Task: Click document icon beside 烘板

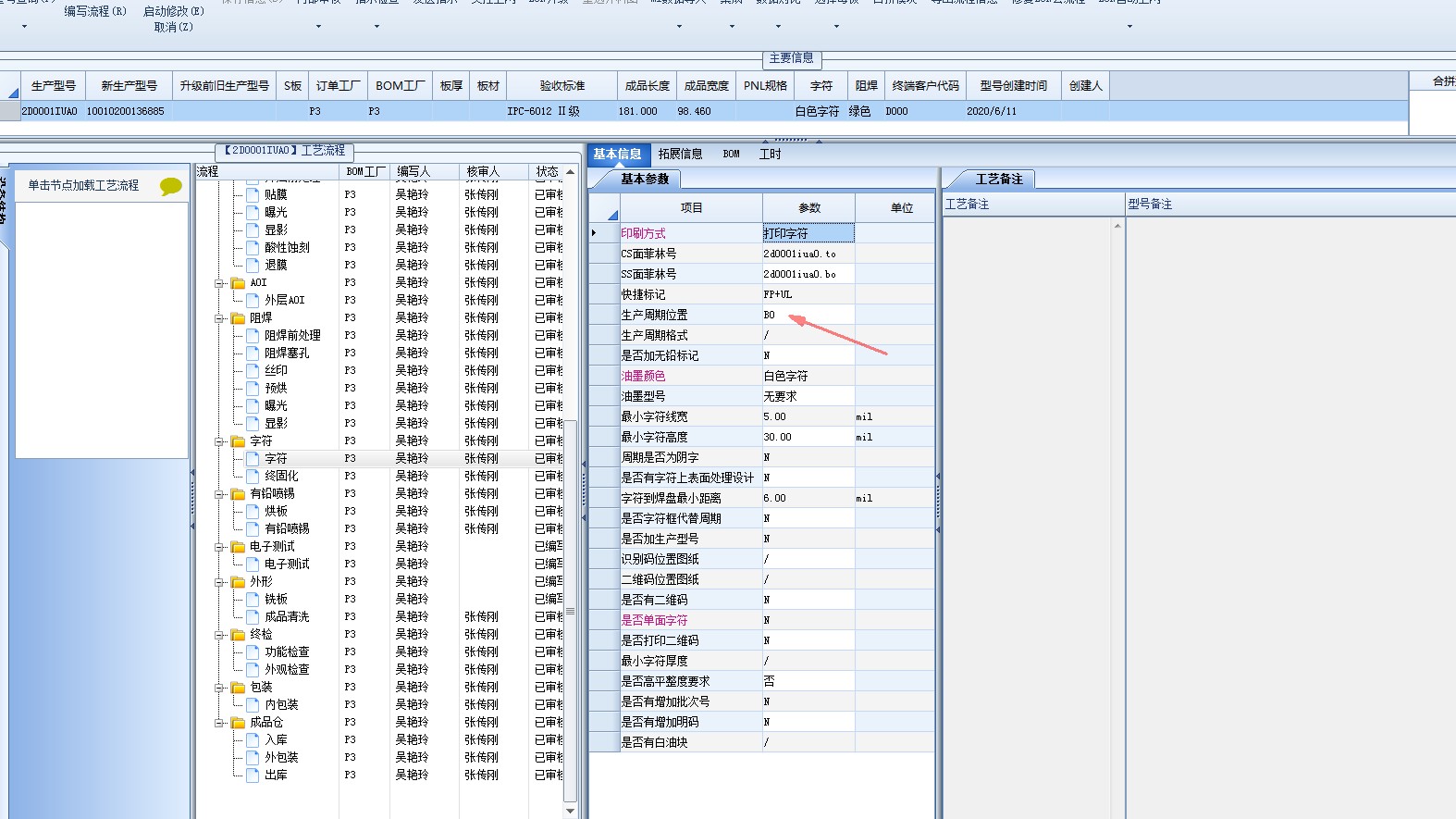Action: 253,511
